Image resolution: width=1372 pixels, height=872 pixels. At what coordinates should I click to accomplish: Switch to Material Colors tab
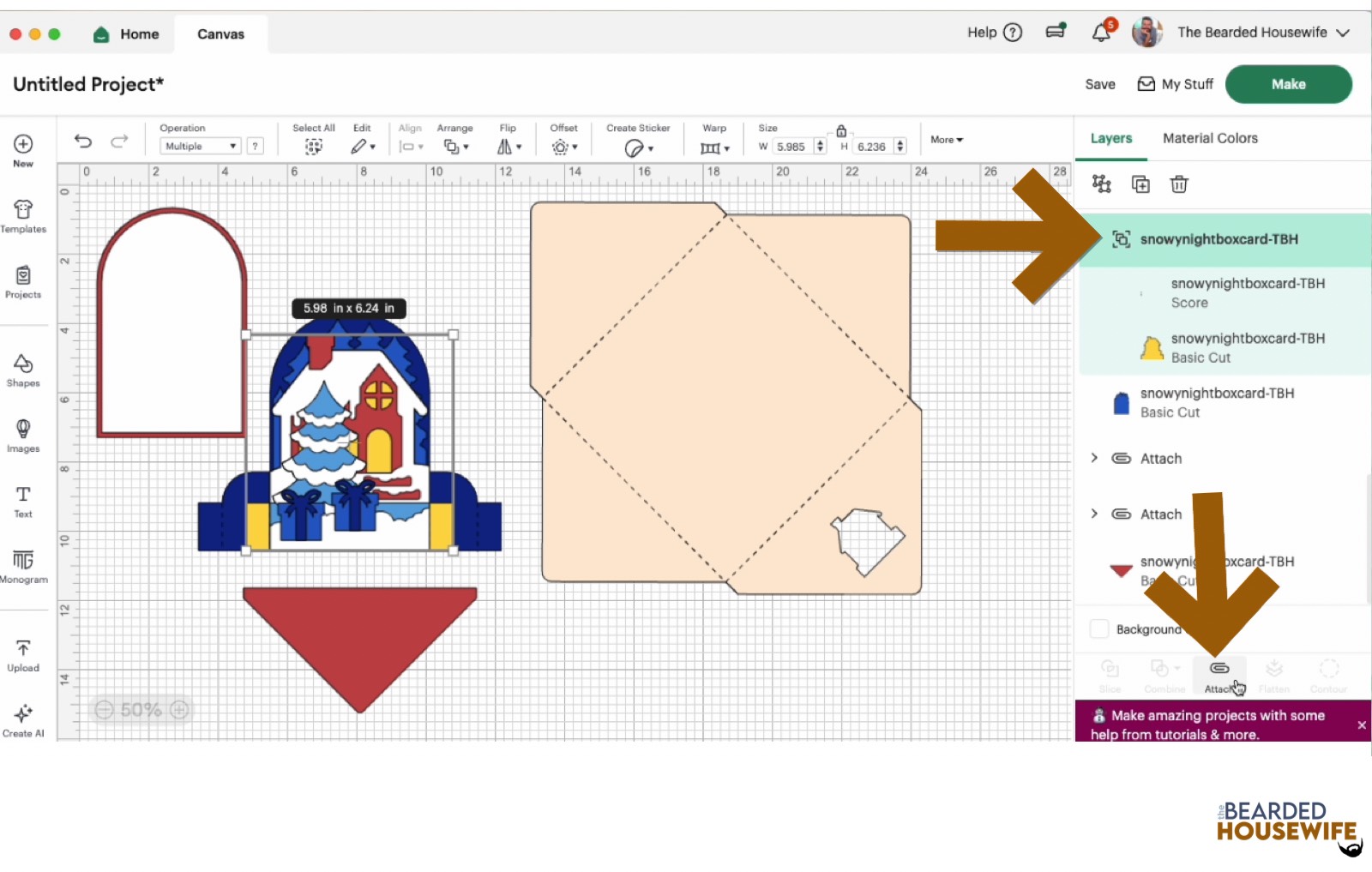[x=1210, y=138]
